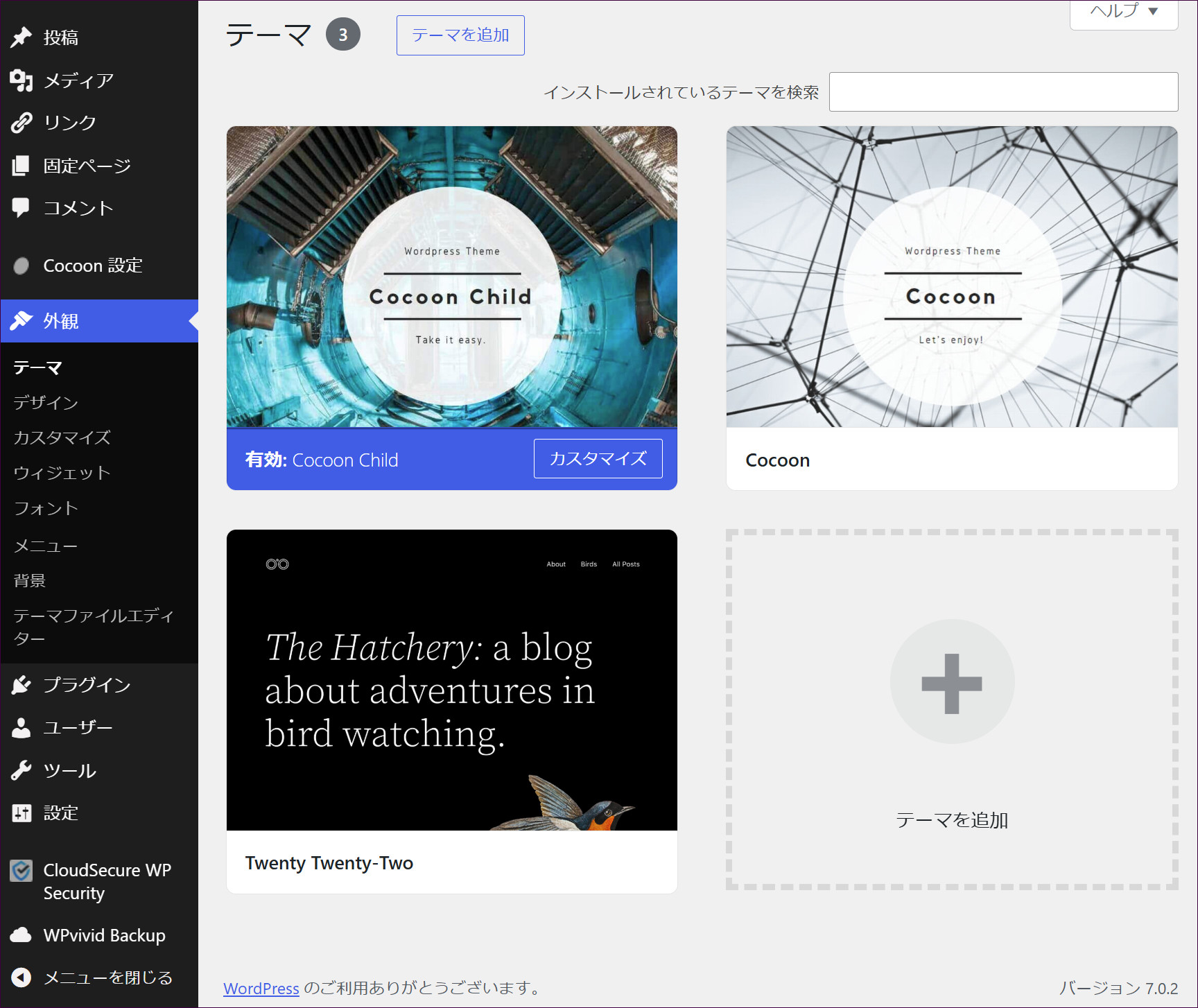
Task: Select the メニュー submenu item
Action: point(46,546)
